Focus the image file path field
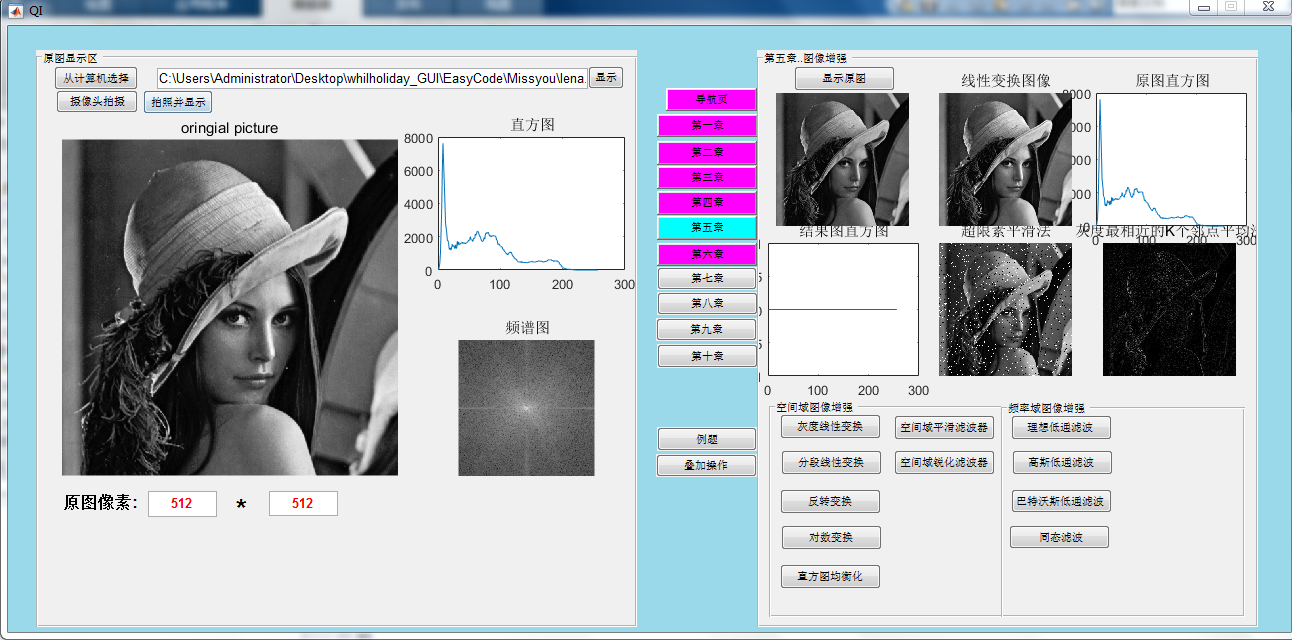Viewport: 1292px width, 640px height. point(371,79)
